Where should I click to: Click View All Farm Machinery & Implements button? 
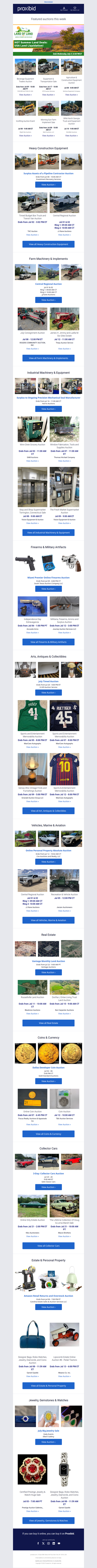[48, 358]
